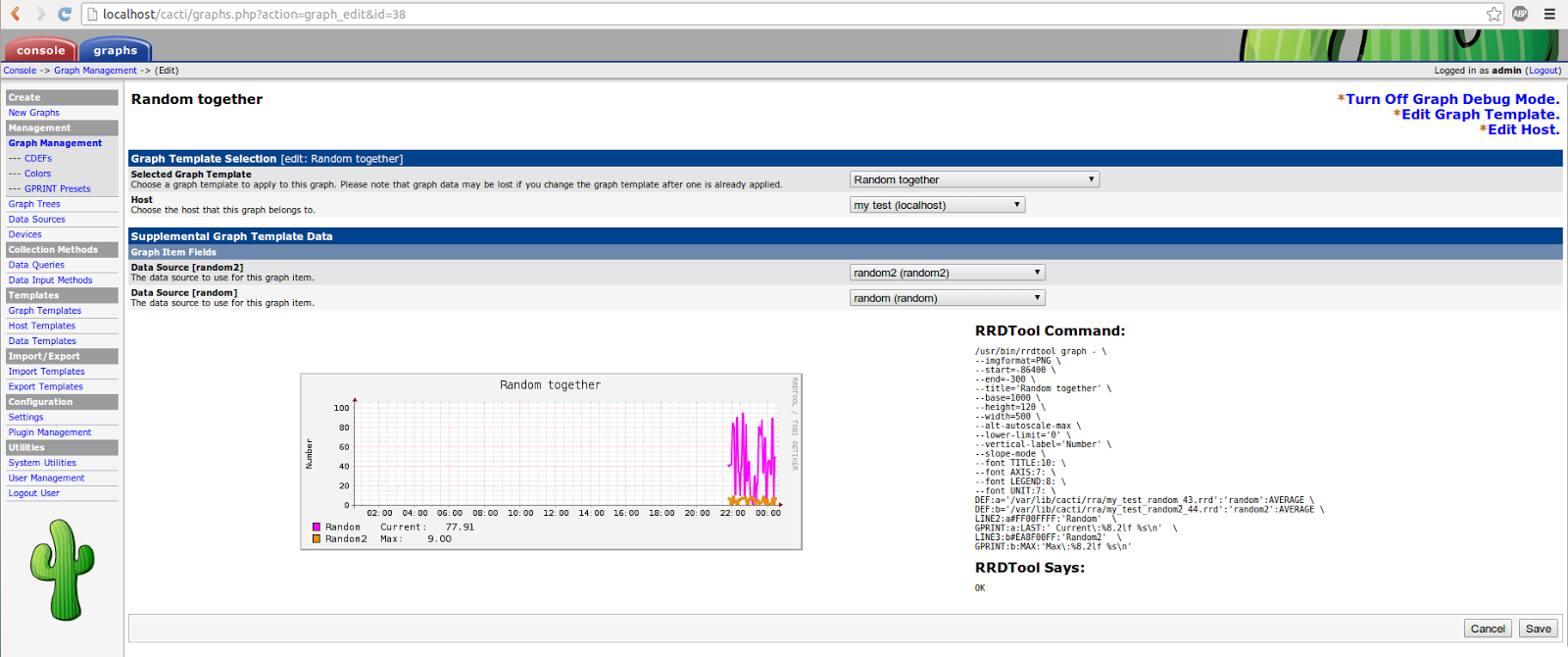Open Data Source random2 dropdown
Image resolution: width=1568 pixels, height=657 pixels.
[948, 273]
